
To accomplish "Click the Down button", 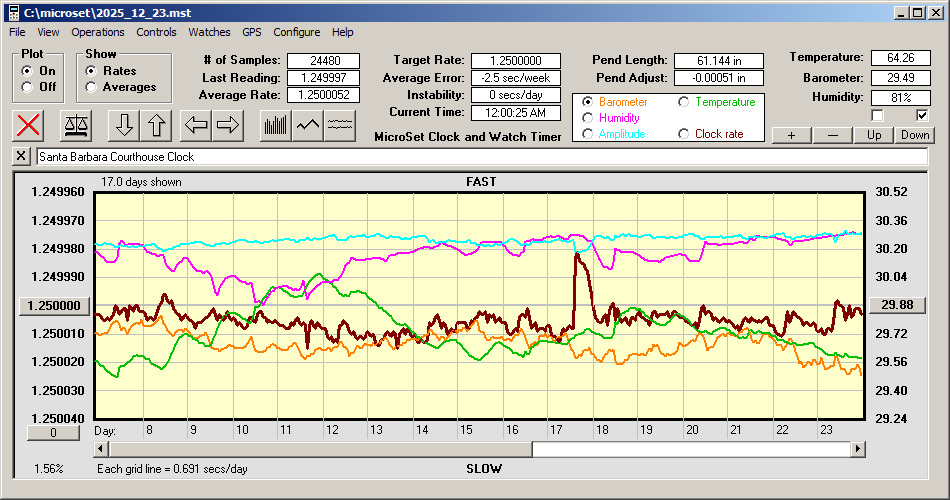I will click(x=914, y=135).
